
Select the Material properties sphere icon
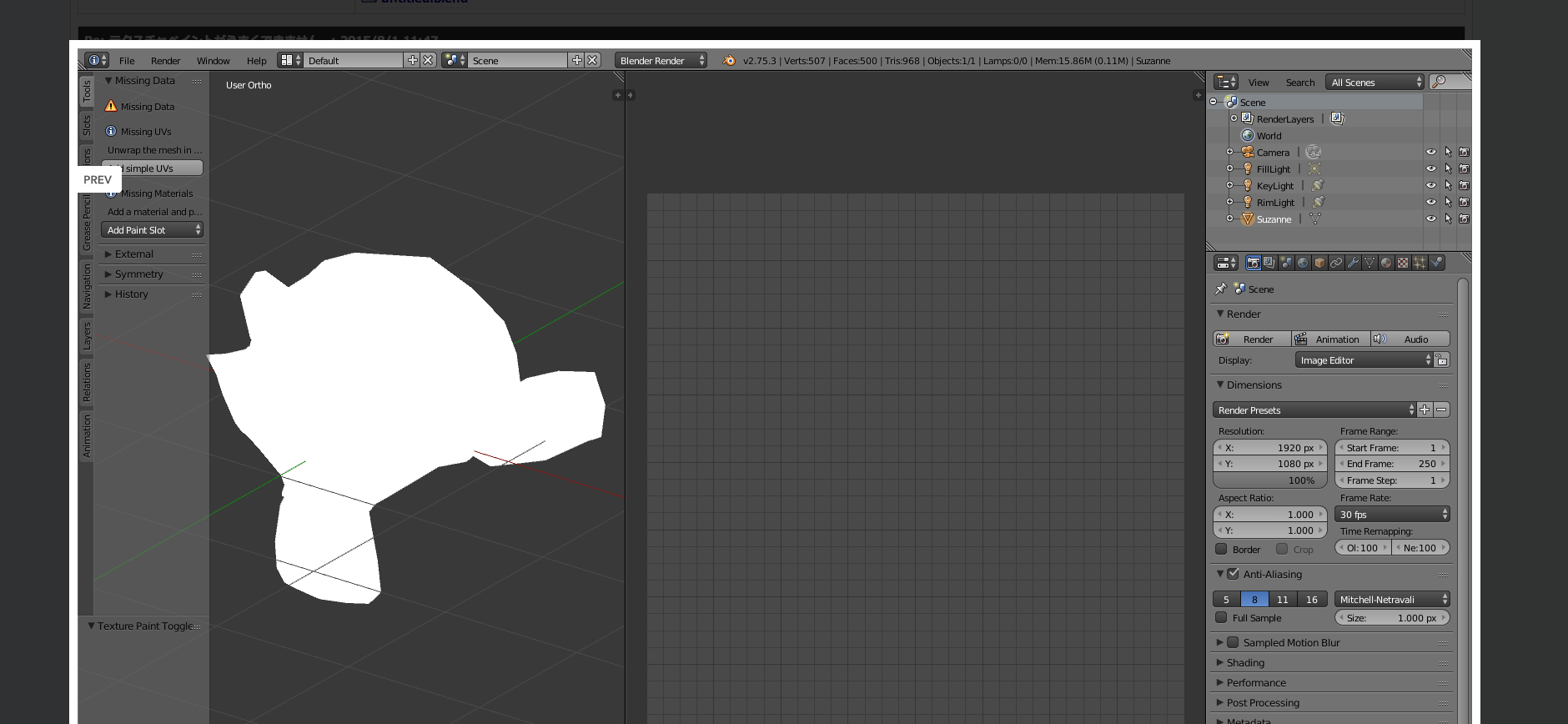(x=1386, y=263)
